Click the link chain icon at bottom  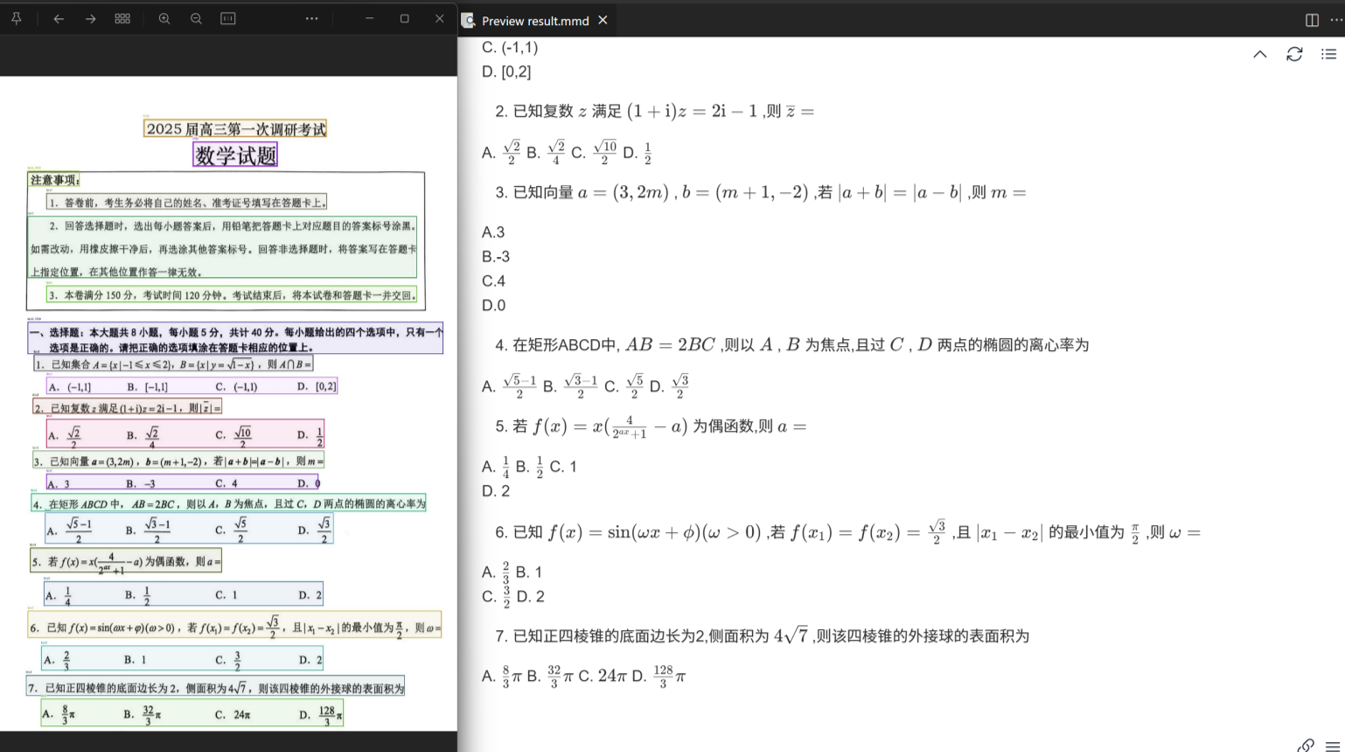[x=1306, y=745]
